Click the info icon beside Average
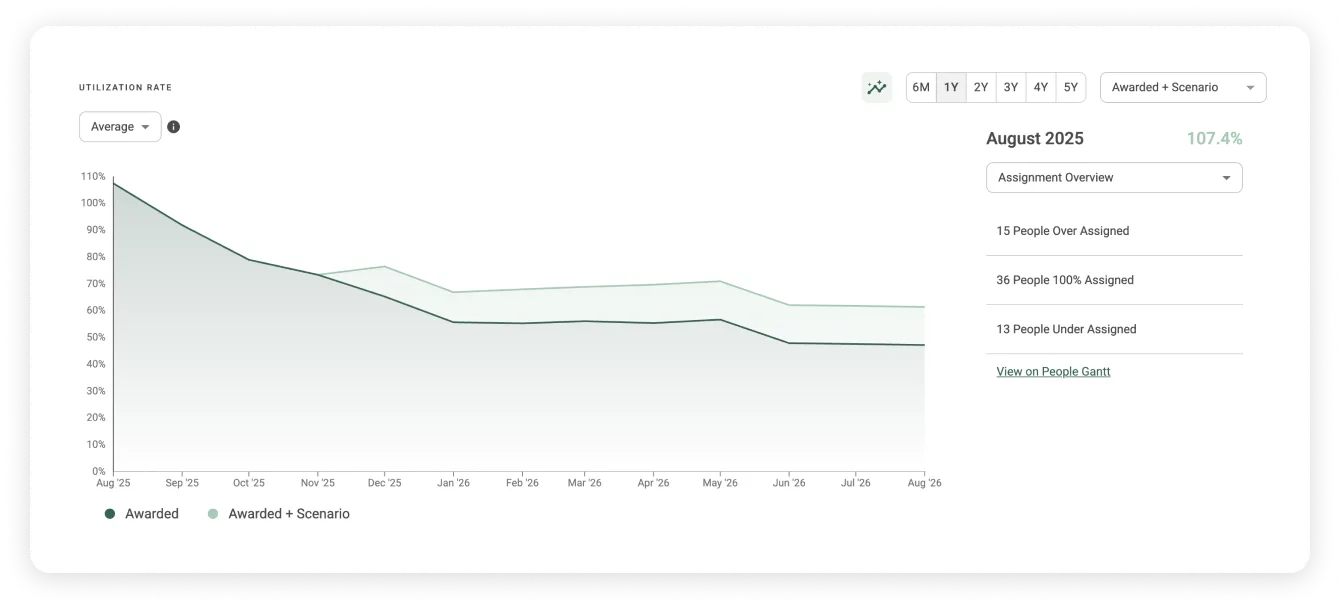Viewport: 1340px width, 607px height. [x=174, y=127]
